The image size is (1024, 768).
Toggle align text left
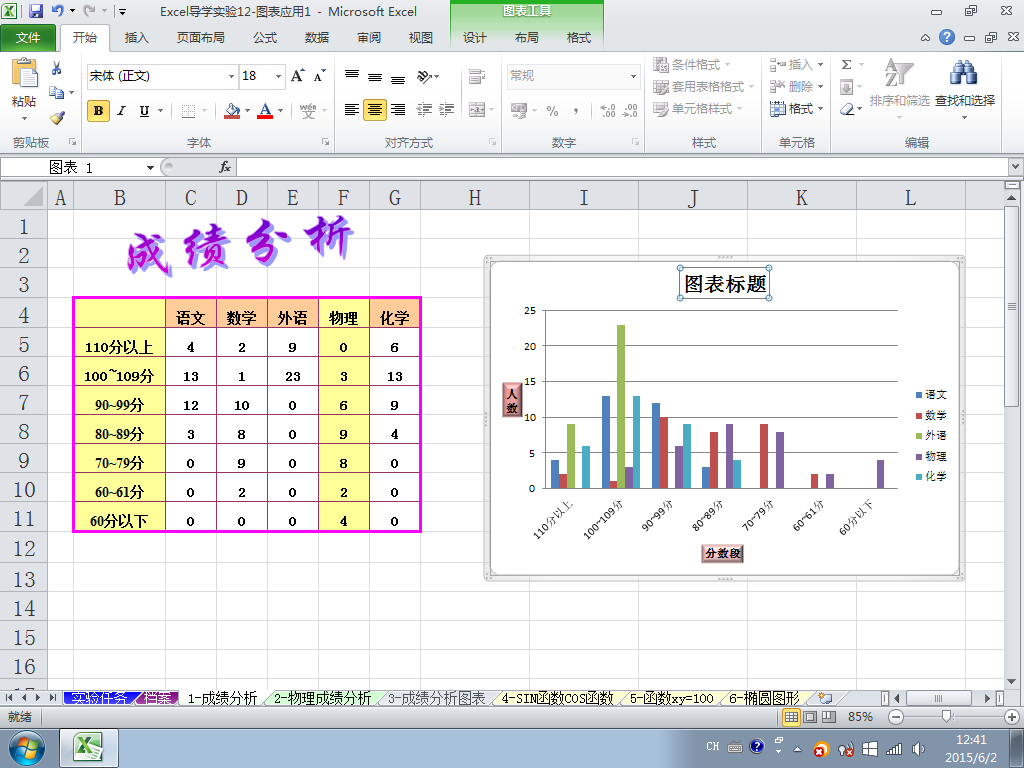352,110
